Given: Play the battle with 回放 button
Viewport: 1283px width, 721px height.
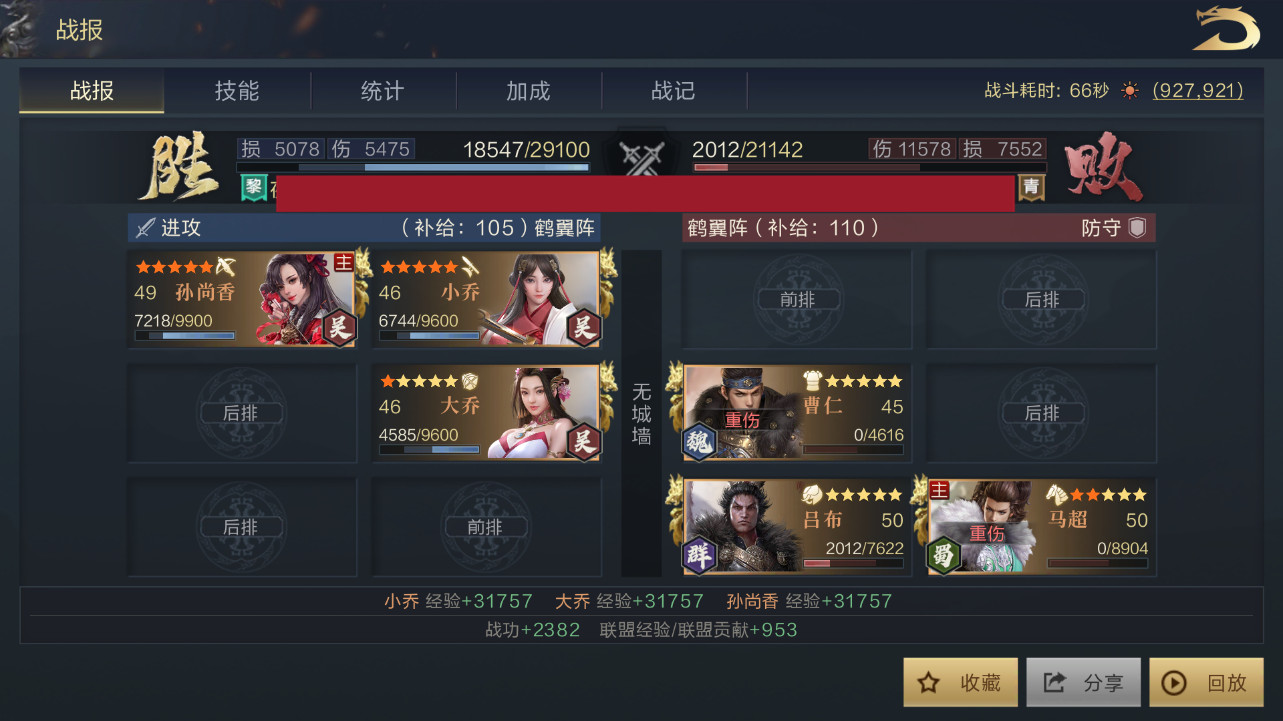Looking at the screenshot, I should click(1206, 682).
